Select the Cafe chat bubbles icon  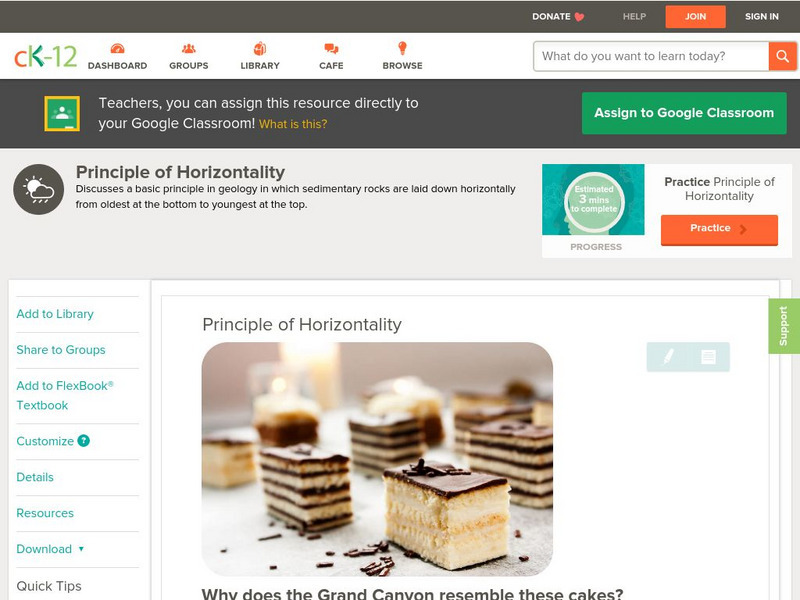point(331,49)
